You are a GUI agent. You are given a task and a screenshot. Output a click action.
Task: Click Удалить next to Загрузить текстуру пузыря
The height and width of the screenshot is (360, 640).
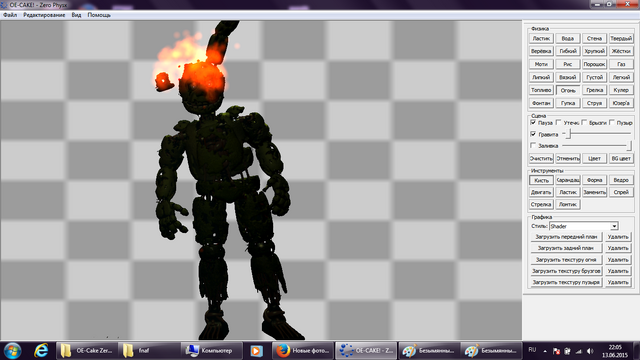618,282
